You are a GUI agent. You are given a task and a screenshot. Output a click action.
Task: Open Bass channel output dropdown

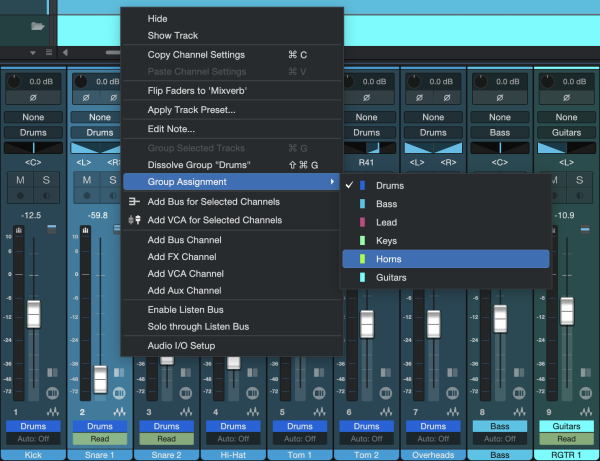pyautogui.click(x=500, y=132)
